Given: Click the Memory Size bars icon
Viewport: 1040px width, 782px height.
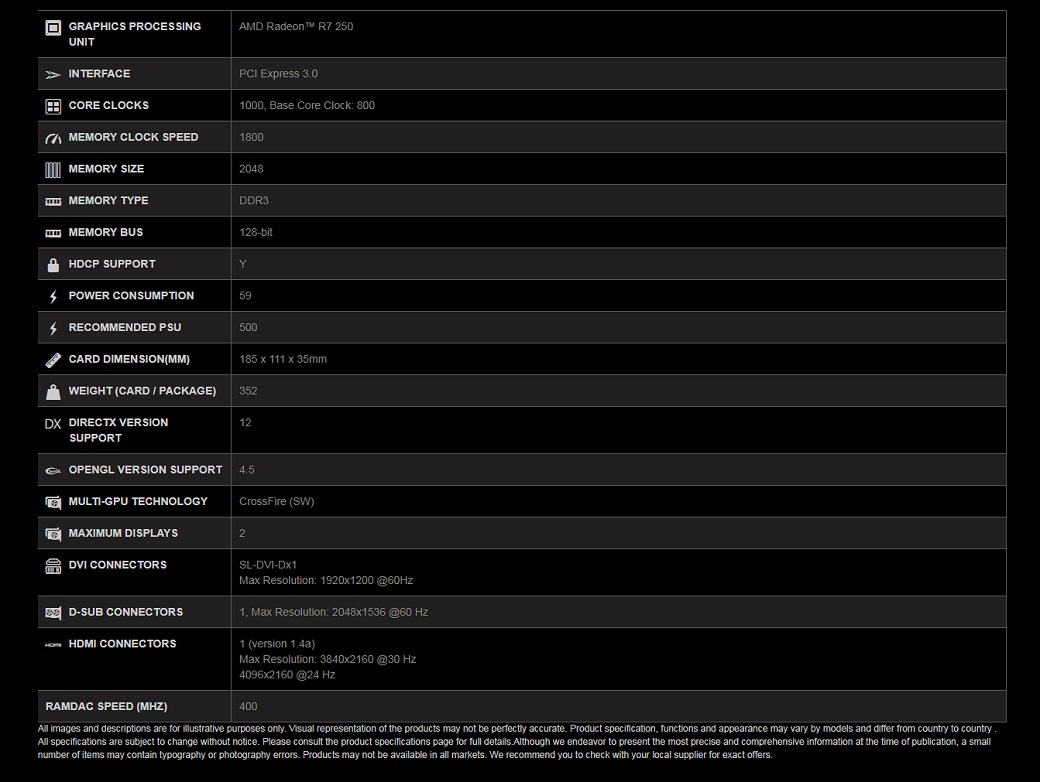Looking at the screenshot, I should click(53, 170).
